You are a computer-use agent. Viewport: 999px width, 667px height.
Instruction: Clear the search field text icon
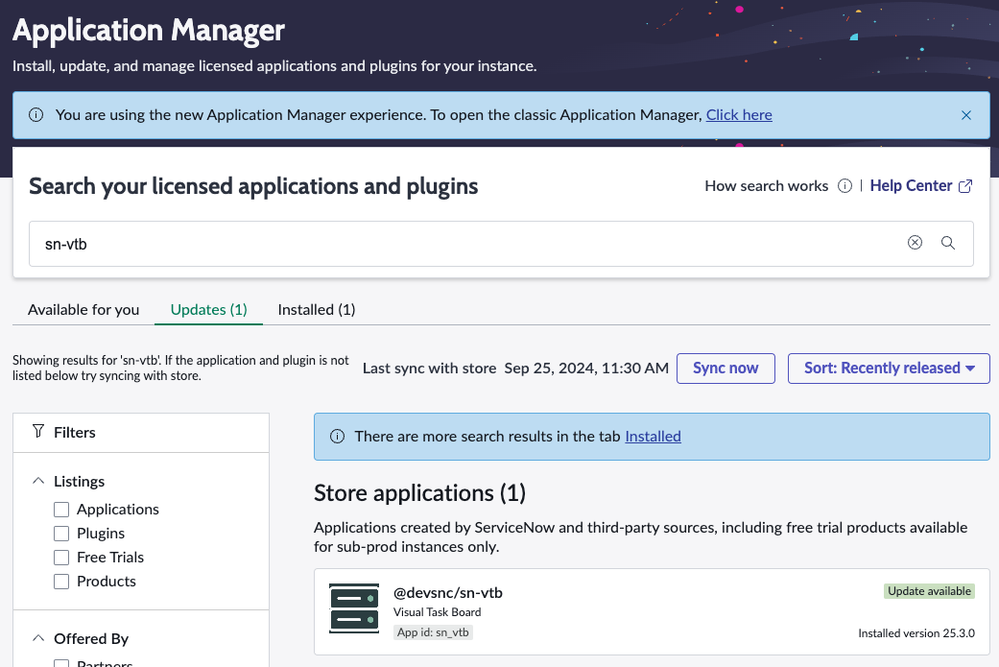click(914, 243)
